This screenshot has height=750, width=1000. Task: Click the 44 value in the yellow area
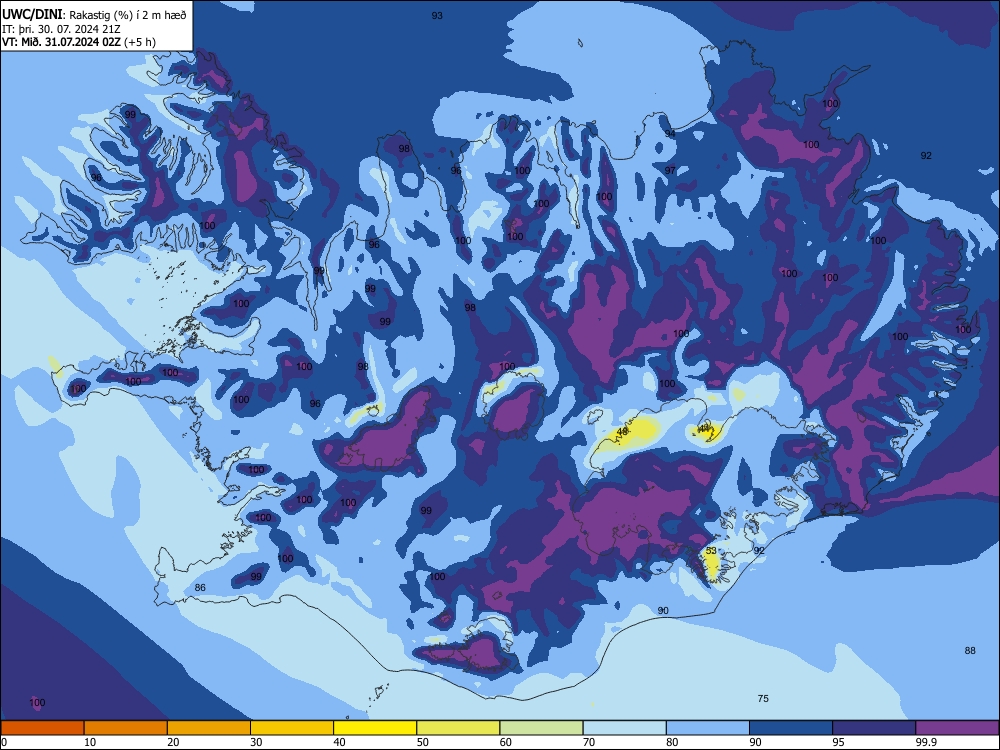(705, 429)
